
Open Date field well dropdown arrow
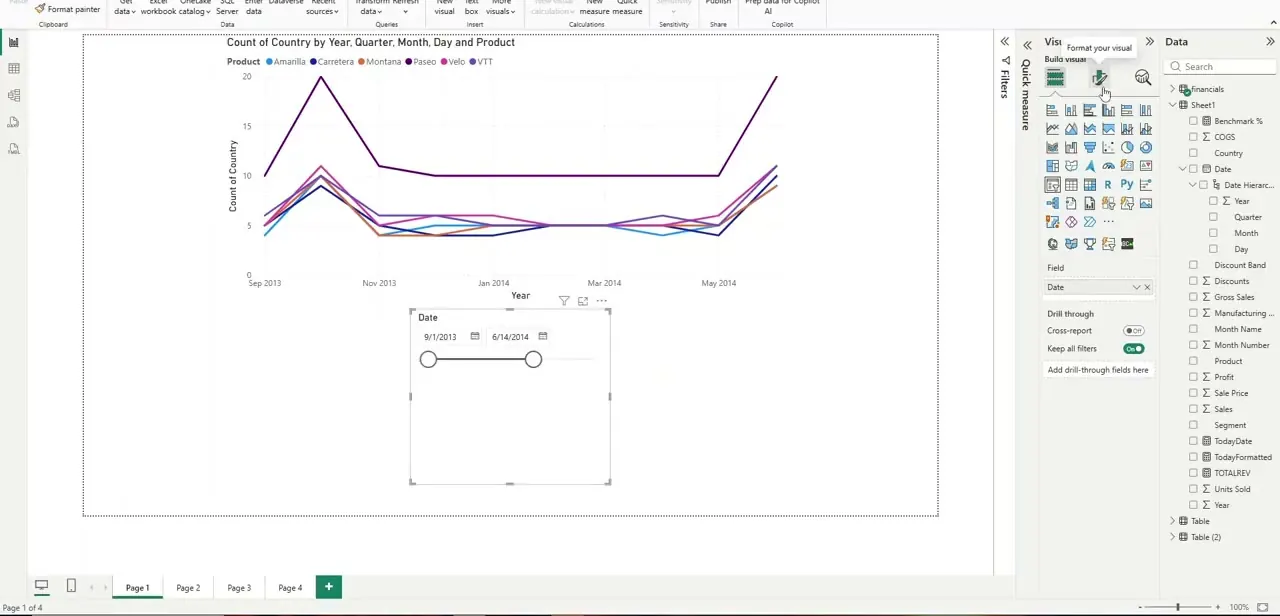click(1136, 288)
